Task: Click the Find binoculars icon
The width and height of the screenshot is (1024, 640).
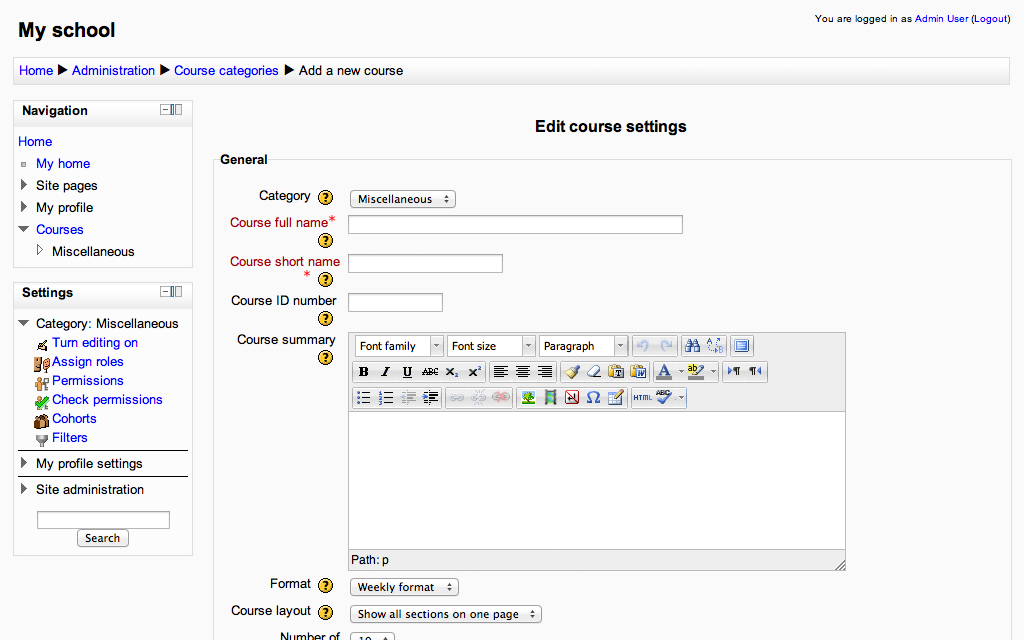Action: coord(693,346)
